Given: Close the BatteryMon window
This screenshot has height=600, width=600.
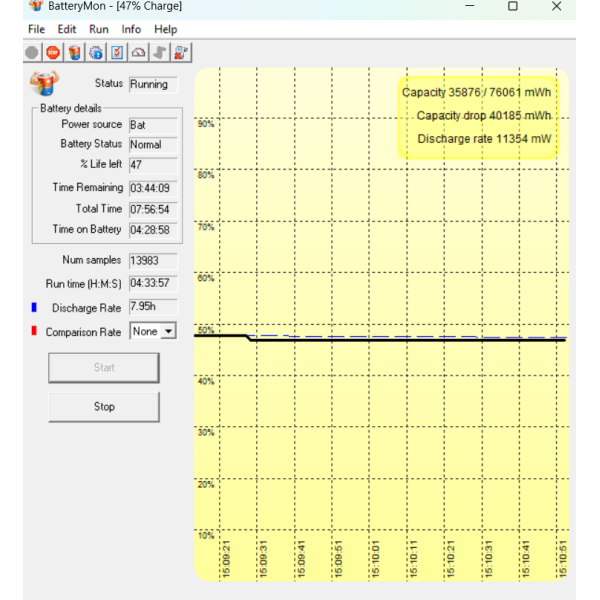Looking at the screenshot, I should click(556, 6).
